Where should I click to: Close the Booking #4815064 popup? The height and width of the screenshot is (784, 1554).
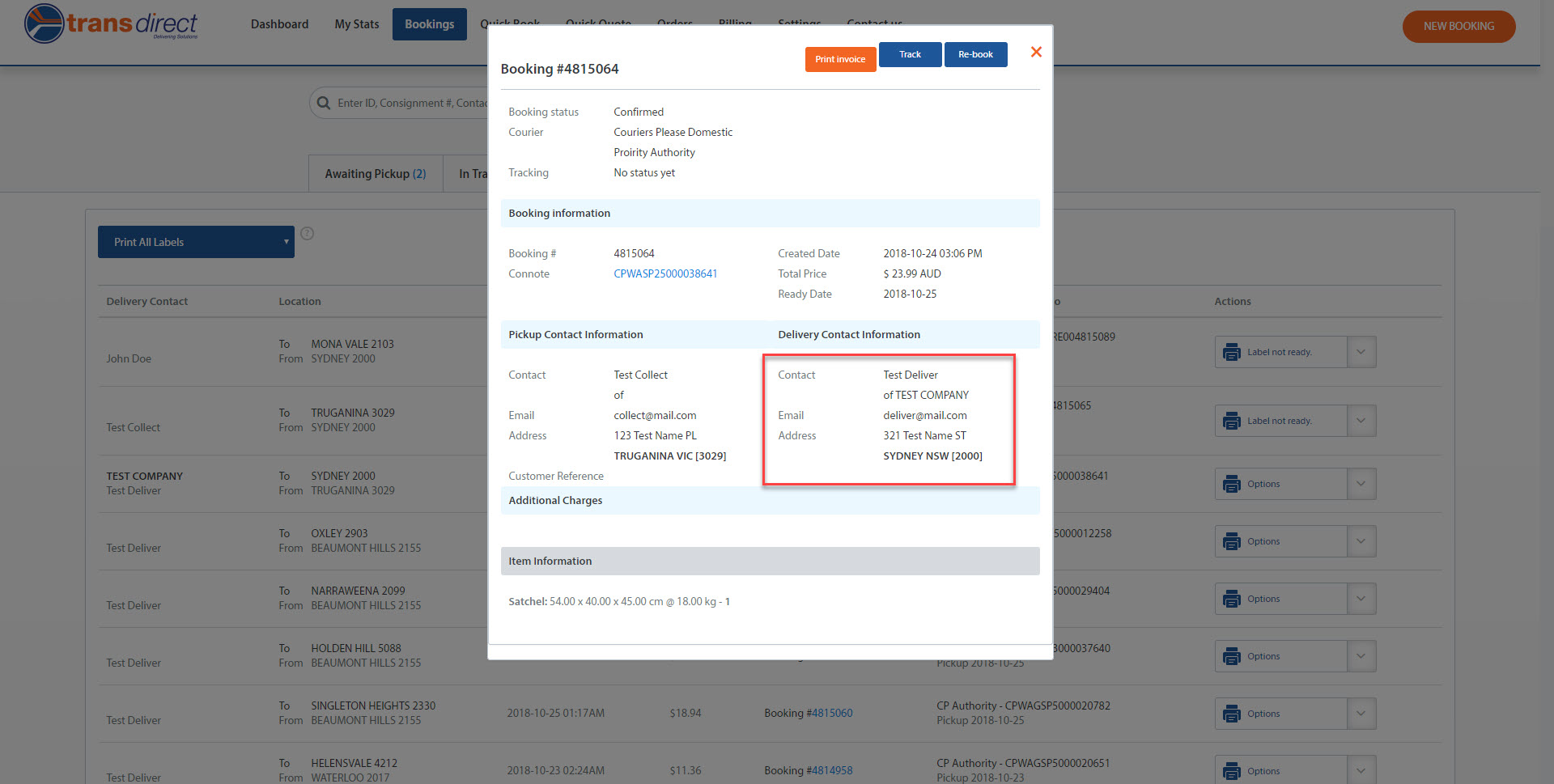click(x=1036, y=52)
